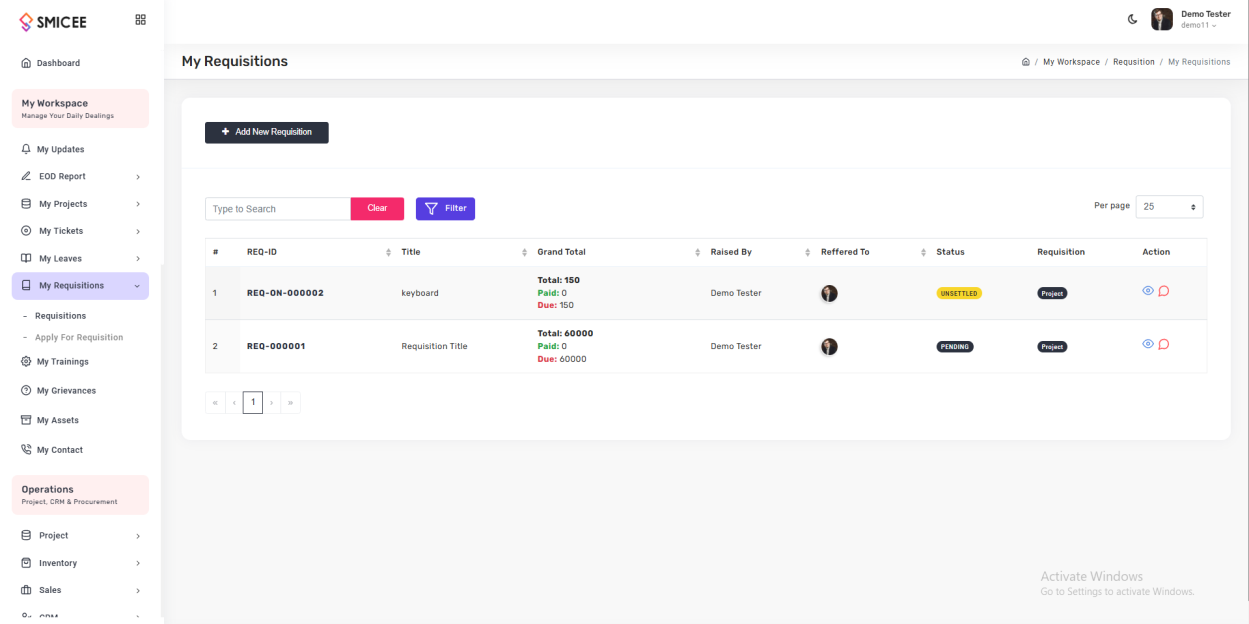The height and width of the screenshot is (624, 1249).
Task: Open Per page dropdown
Action: click(x=1170, y=206)
